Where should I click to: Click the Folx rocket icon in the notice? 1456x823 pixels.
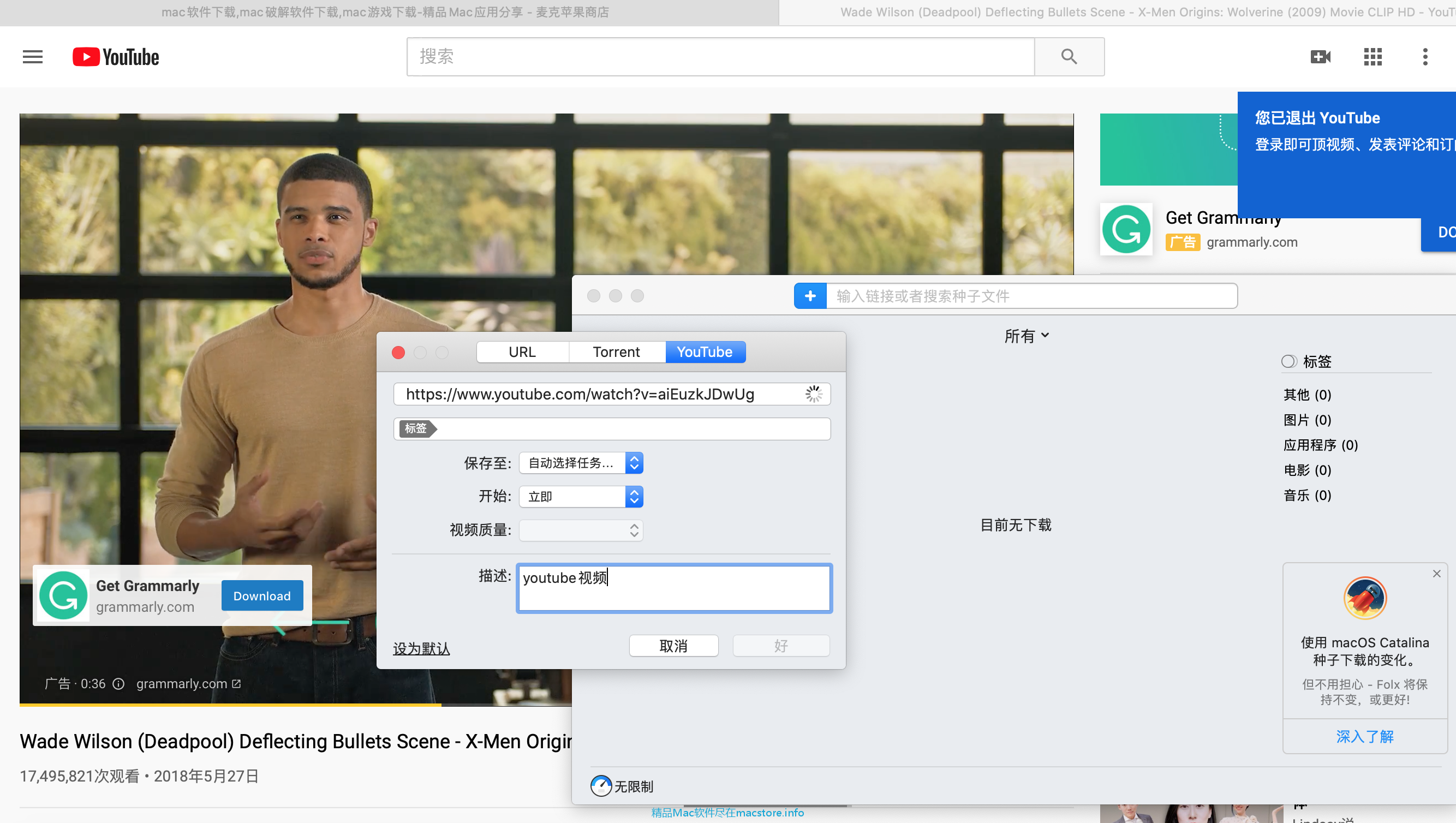1365,598
